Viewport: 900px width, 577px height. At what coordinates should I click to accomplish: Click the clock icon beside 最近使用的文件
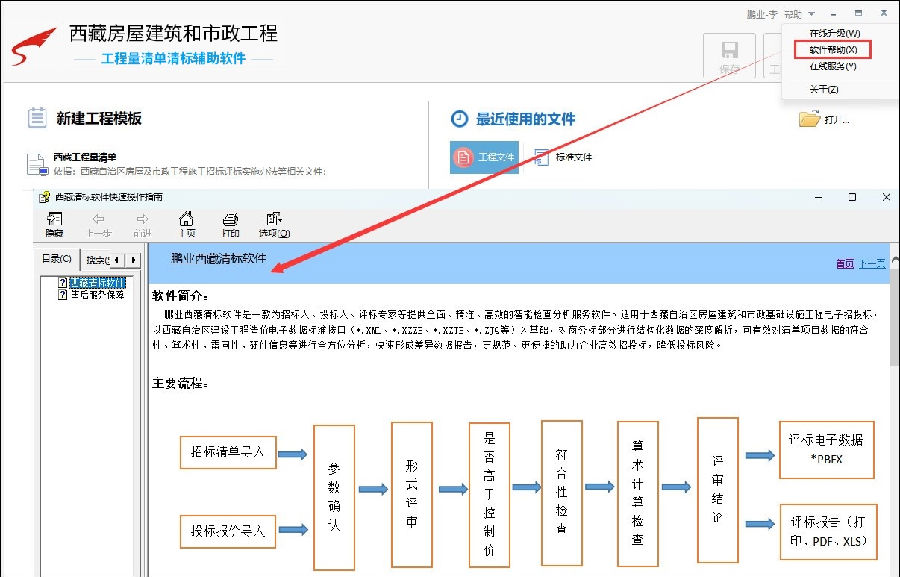click(x=458, y=118)
